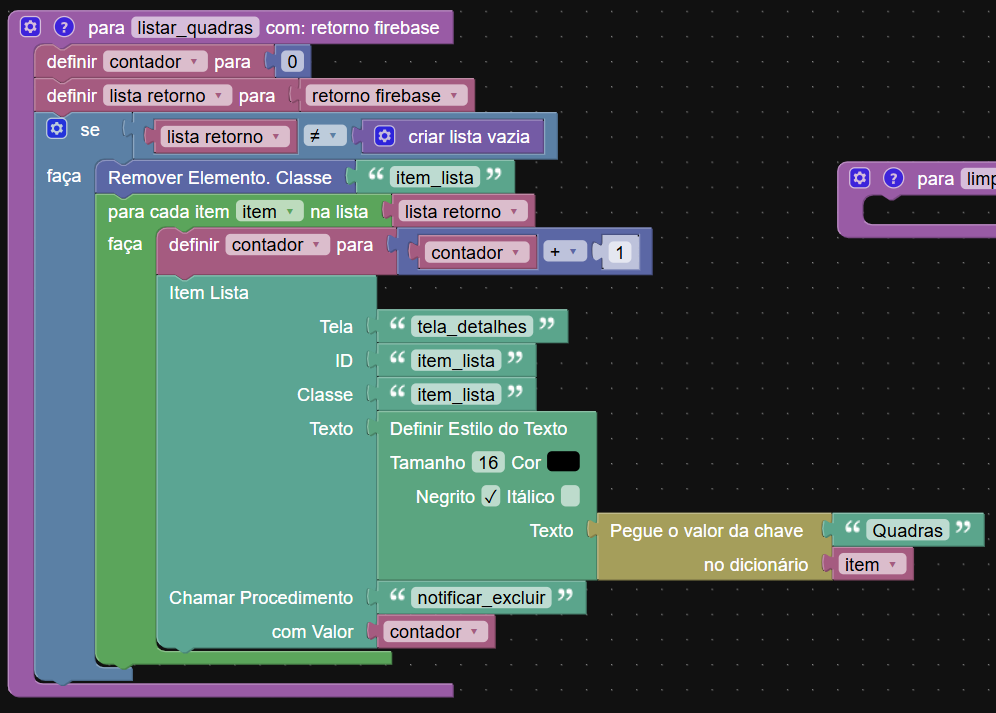Expand the plus operator dropdown

566,252
